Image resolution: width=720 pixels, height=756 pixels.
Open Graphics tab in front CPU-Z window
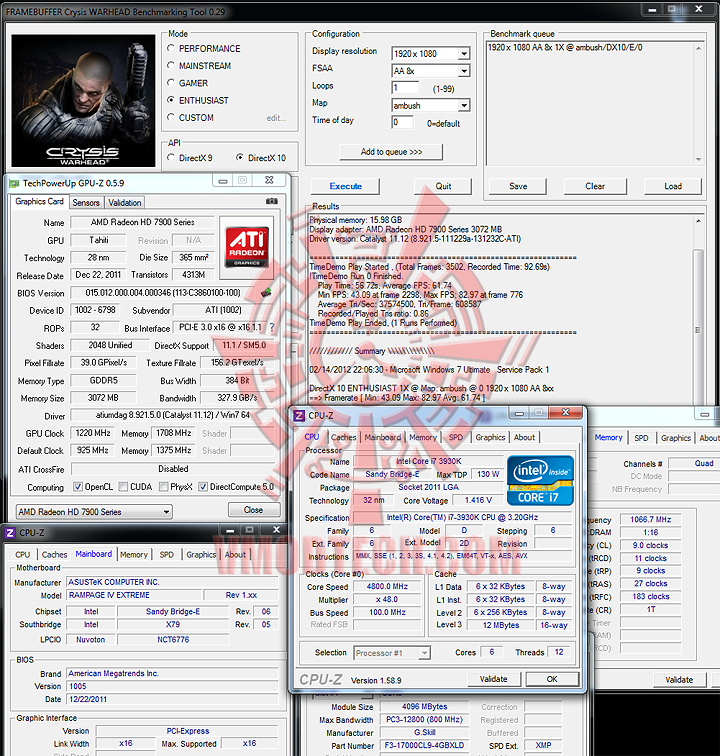[490, 437]
